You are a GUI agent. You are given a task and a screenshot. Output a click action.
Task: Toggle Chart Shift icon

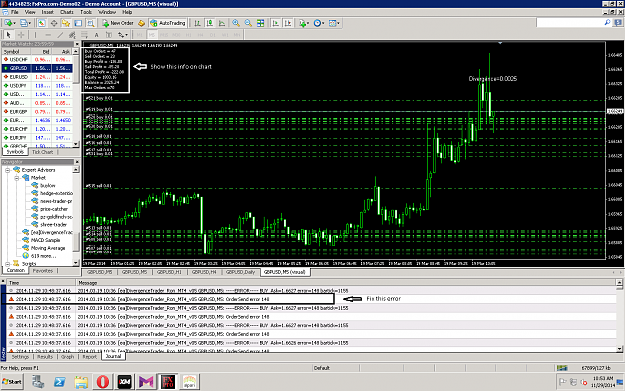[x=288, y=23]
